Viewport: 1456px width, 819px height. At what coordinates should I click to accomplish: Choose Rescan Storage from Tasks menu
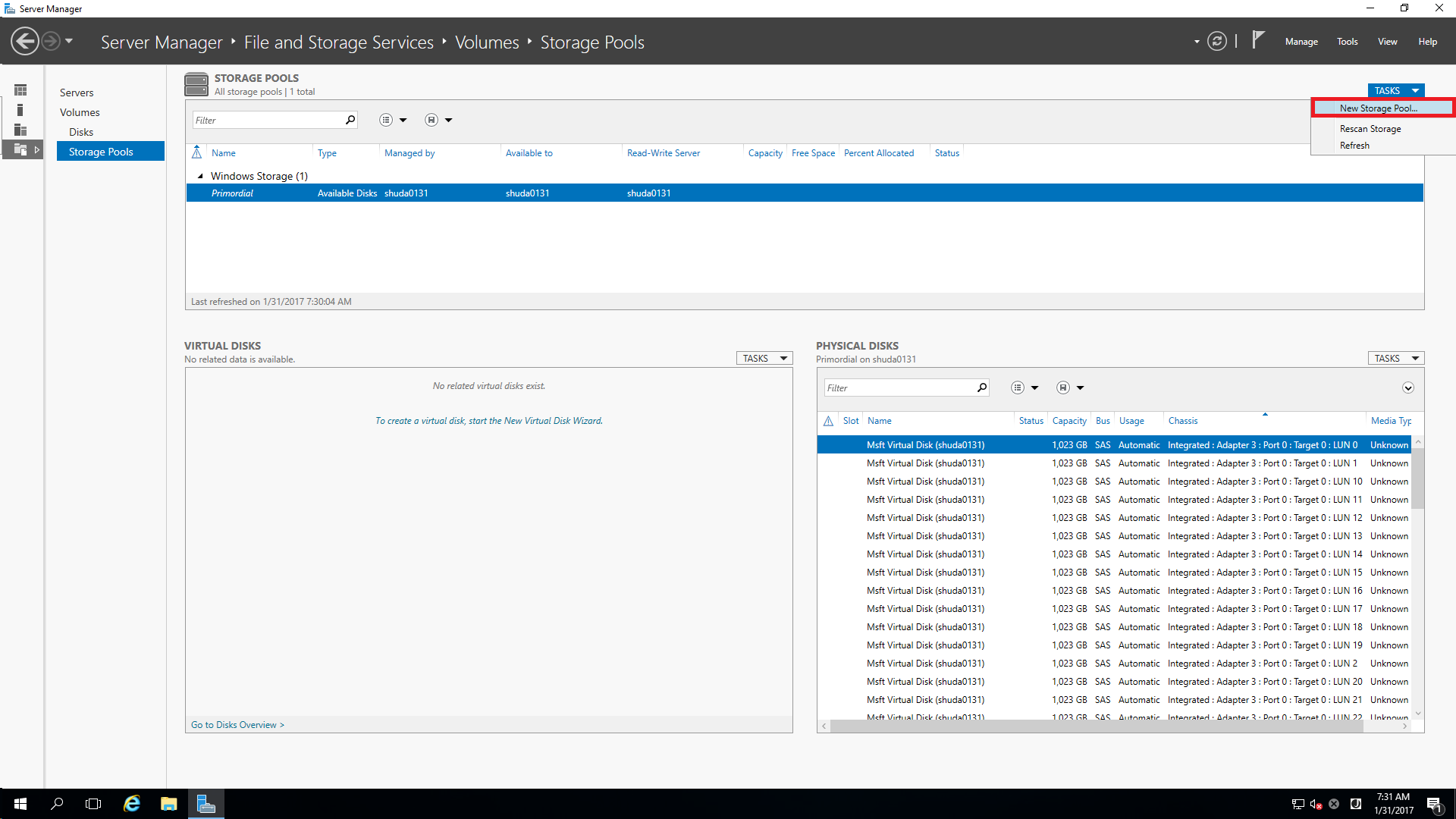(x=1370, y=129)
